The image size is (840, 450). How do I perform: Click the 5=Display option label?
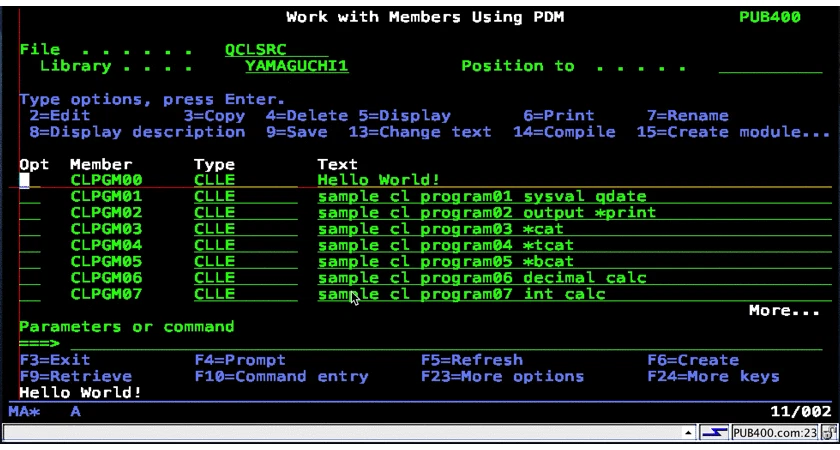click(404, 116)
